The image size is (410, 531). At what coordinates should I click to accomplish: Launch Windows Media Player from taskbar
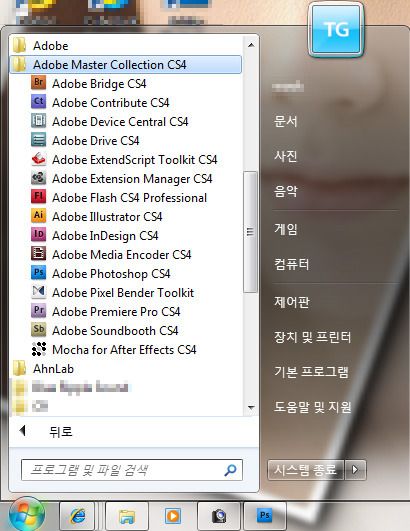click(173, 516)
